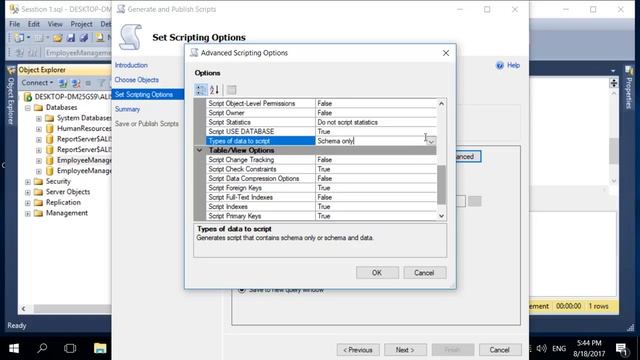Cancel the Advanced Scripting Options dialog

424,273
